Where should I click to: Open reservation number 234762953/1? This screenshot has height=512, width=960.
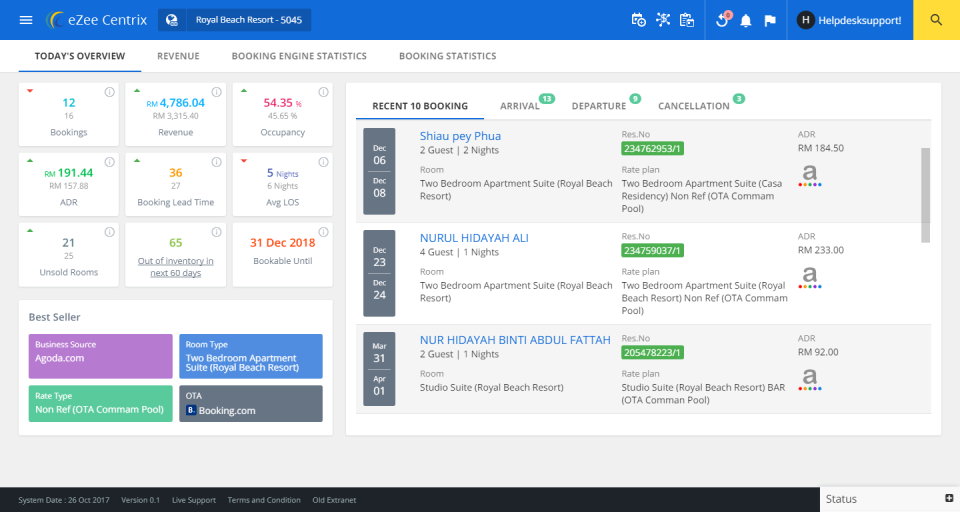pyautogui.click(x=652, y=149)
